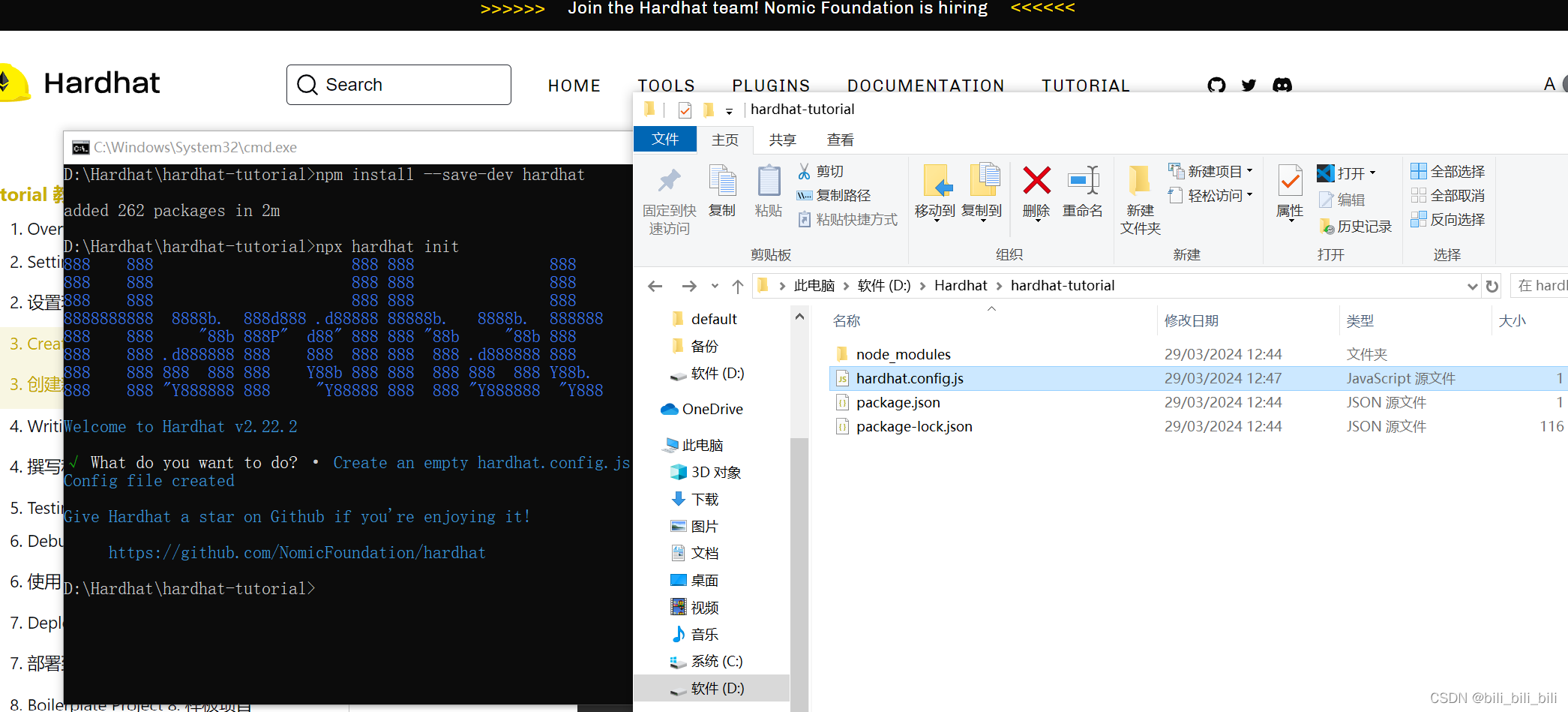Image resolution: width=1568 pixels, height=712 pixels.
Task: Click the Edit option in the Open group
Action: point(1342,200)
